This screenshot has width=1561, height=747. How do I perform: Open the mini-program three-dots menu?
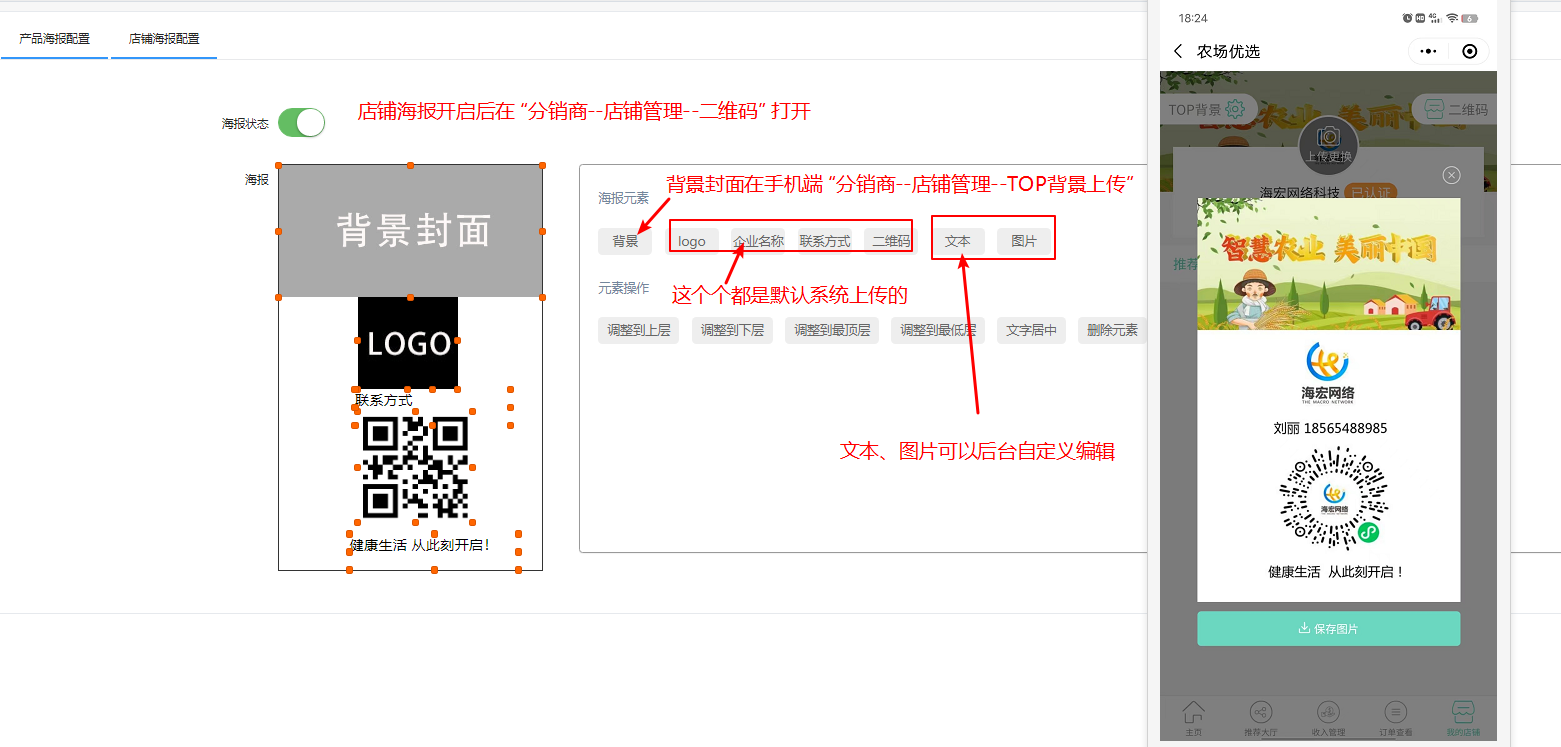pos(1428,51)
